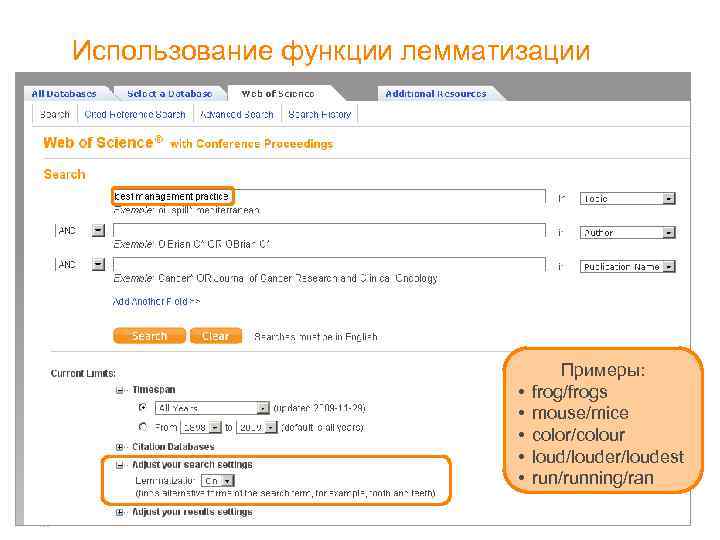Open the AND operator dropdown beside Author row
The image size is (720, 540).
tap(80, 230)
